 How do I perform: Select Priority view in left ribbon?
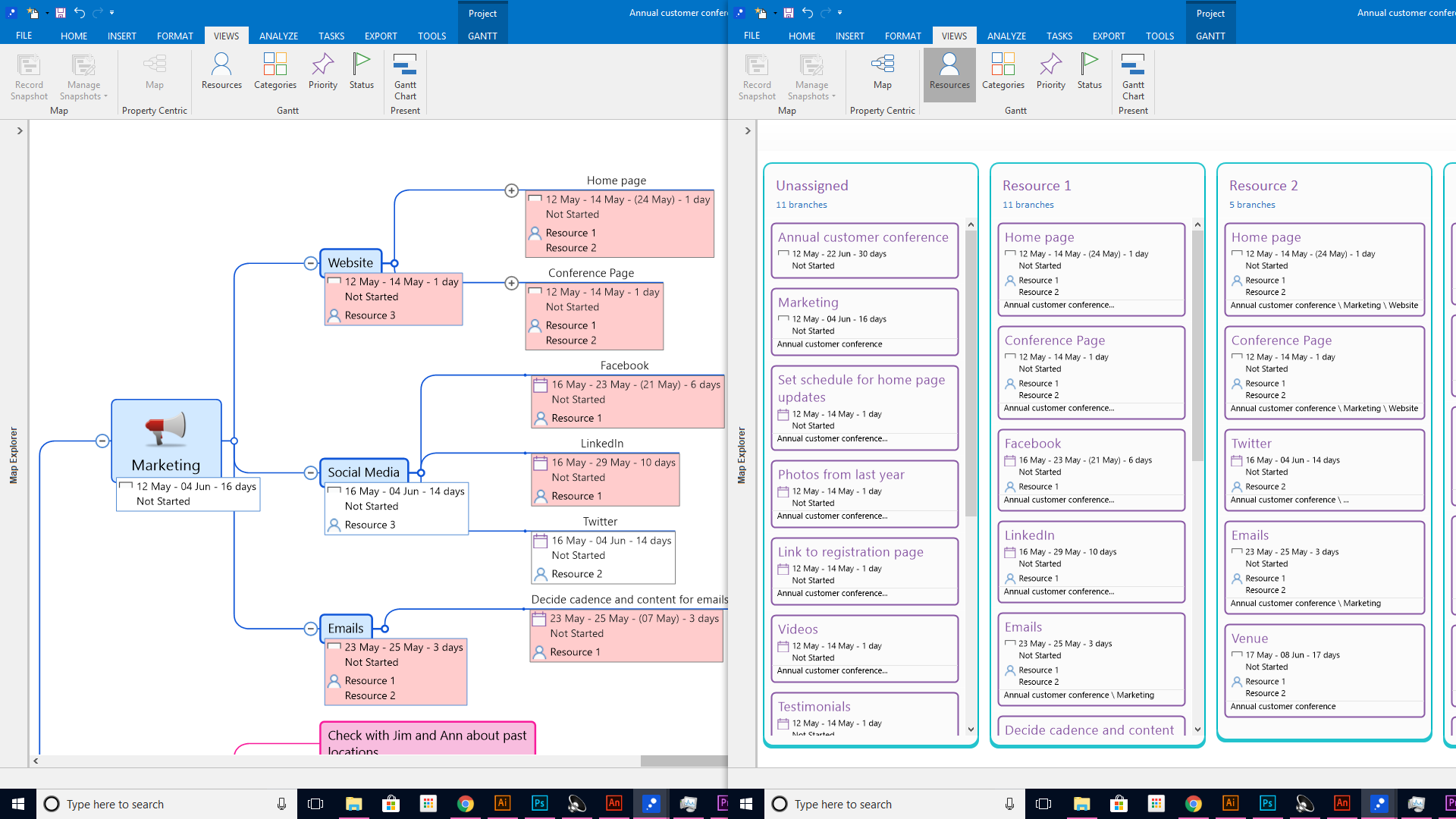point(322,71)
